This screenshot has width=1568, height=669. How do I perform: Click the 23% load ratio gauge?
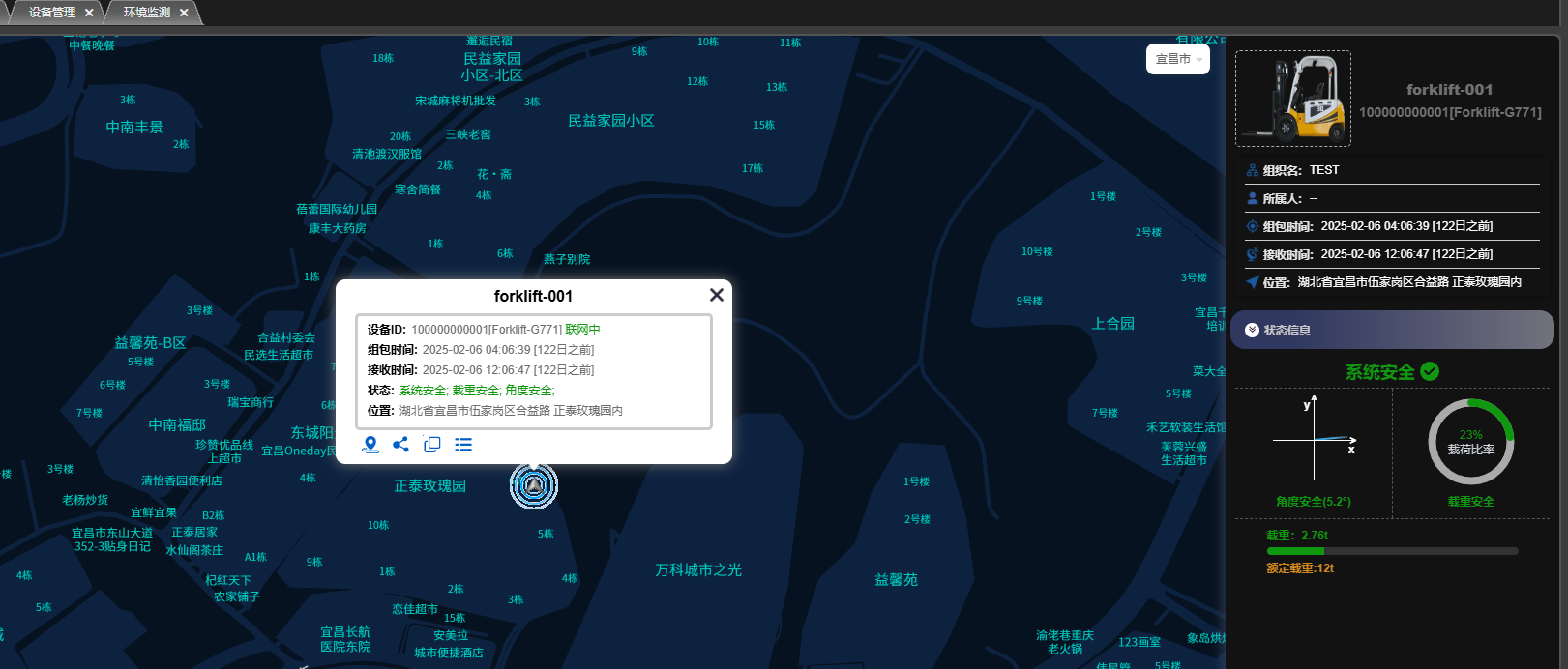tap(1470, 442)
